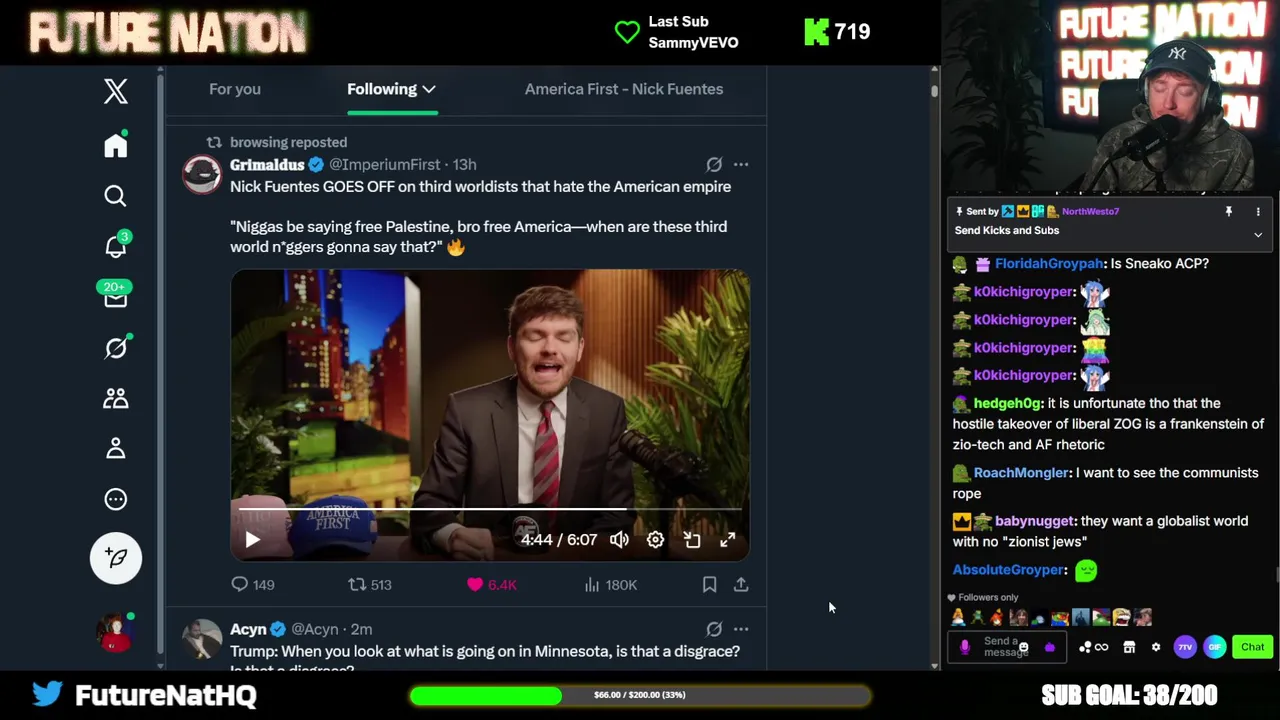Open the Explore search icon
This screenshot has width=1280, height=720.
(116, 196)
